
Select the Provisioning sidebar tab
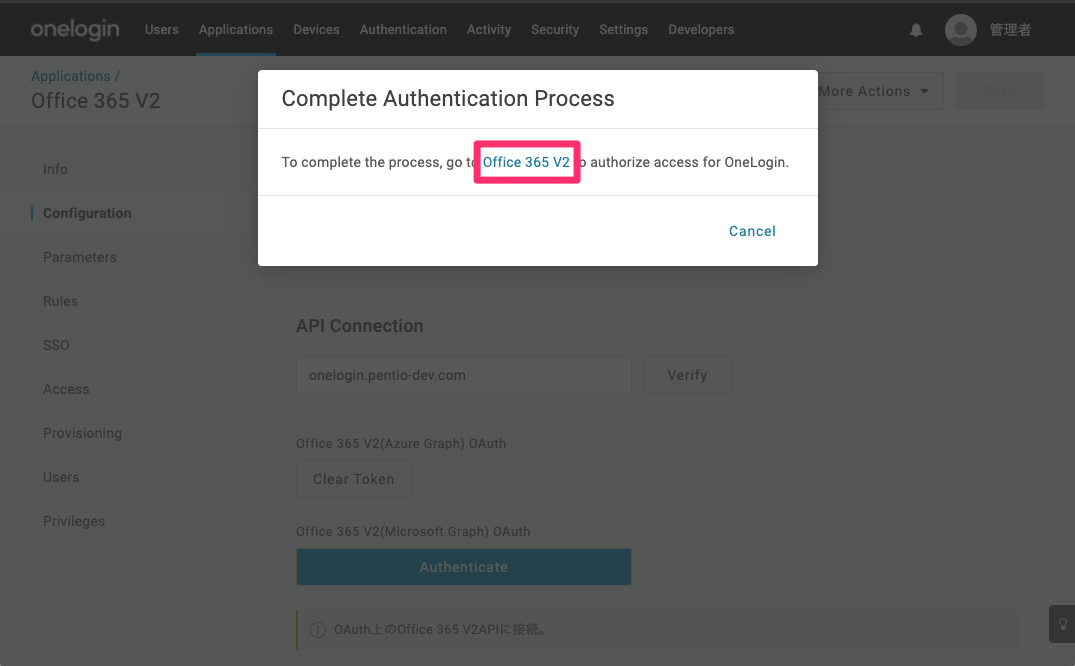pos(82,433)
